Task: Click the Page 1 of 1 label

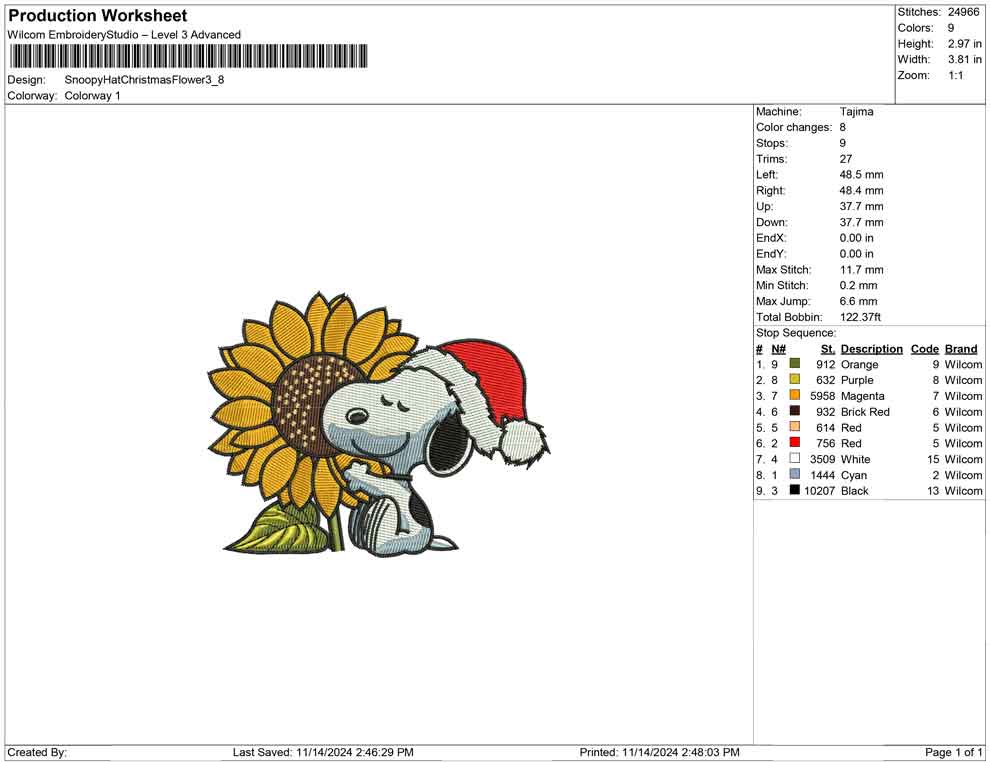Action: pos(950,752)
